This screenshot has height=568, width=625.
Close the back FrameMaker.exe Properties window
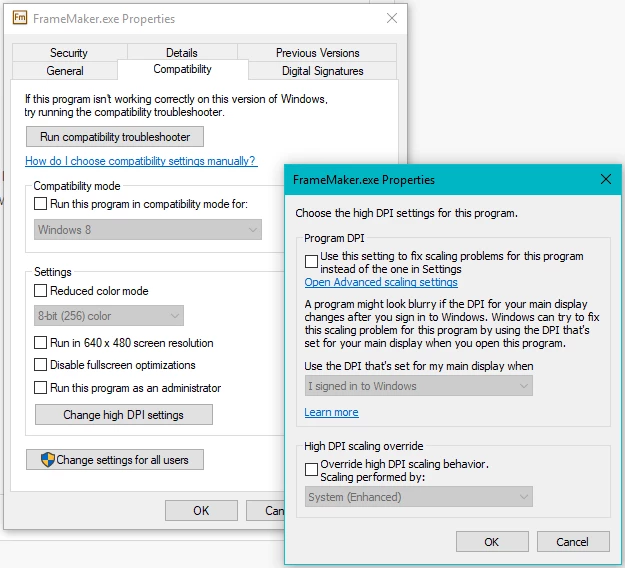(392, 18)
